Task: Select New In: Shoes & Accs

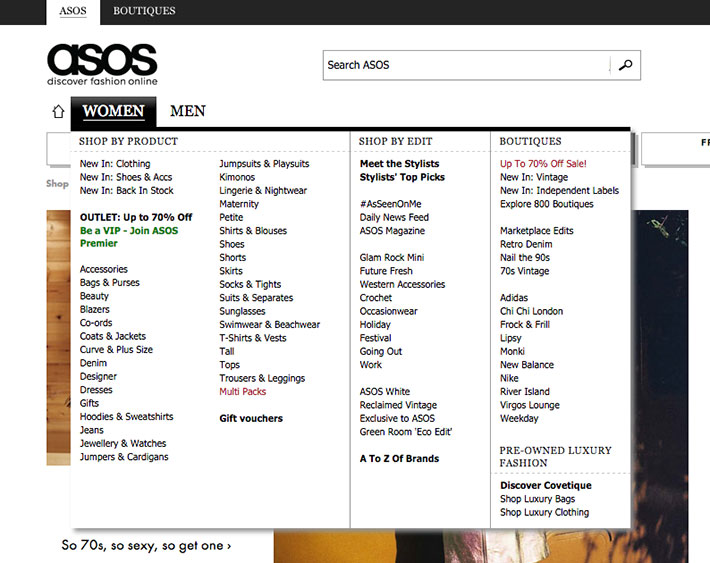Action: tap(126, 177)
